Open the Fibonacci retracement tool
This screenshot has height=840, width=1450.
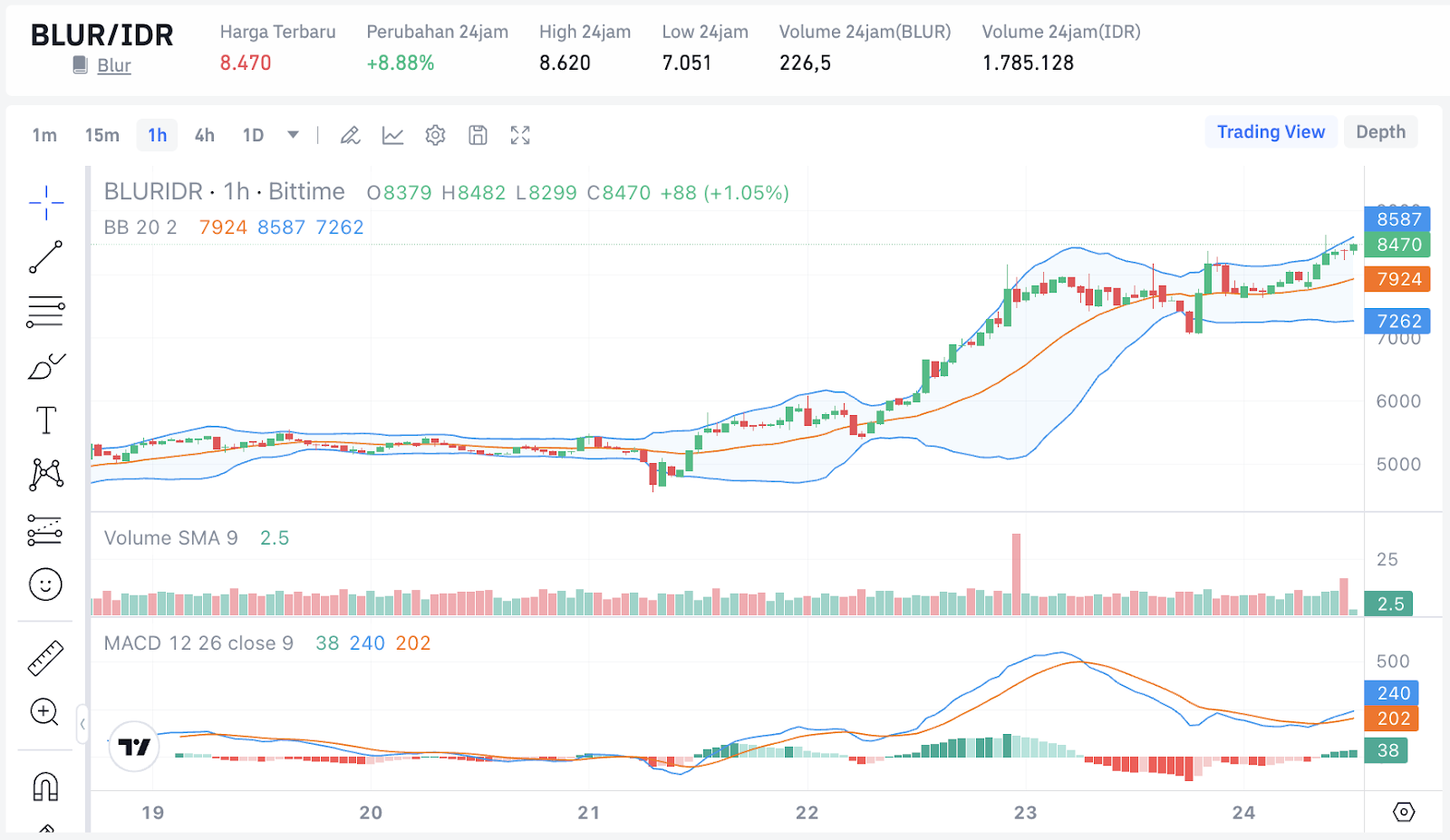(45, 312)
